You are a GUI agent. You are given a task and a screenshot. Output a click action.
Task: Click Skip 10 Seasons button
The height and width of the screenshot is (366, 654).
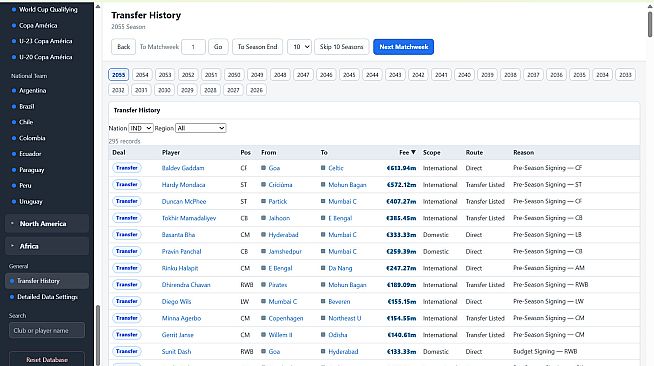click(x=342, y=47)
